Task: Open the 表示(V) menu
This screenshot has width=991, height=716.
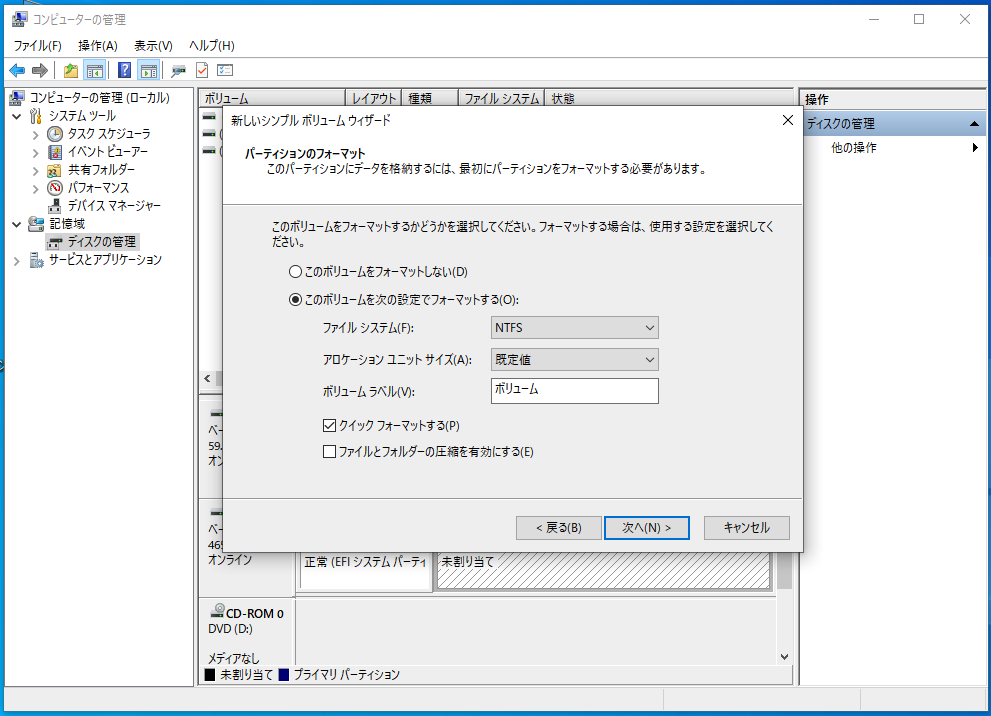Action: [x=154, y=45]
